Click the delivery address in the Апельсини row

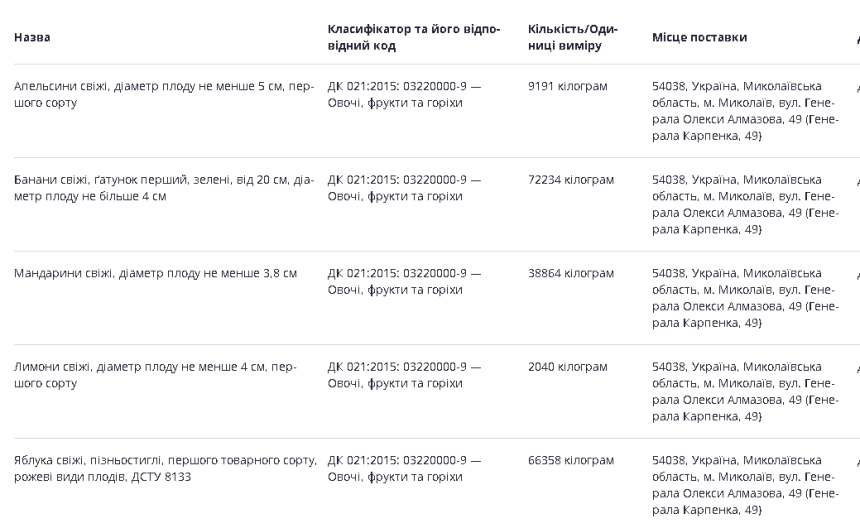(744, 110)
